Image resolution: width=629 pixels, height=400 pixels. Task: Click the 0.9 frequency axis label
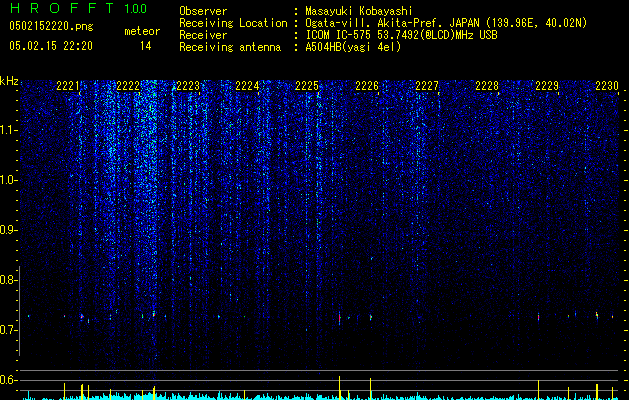[x=7, y=230]
